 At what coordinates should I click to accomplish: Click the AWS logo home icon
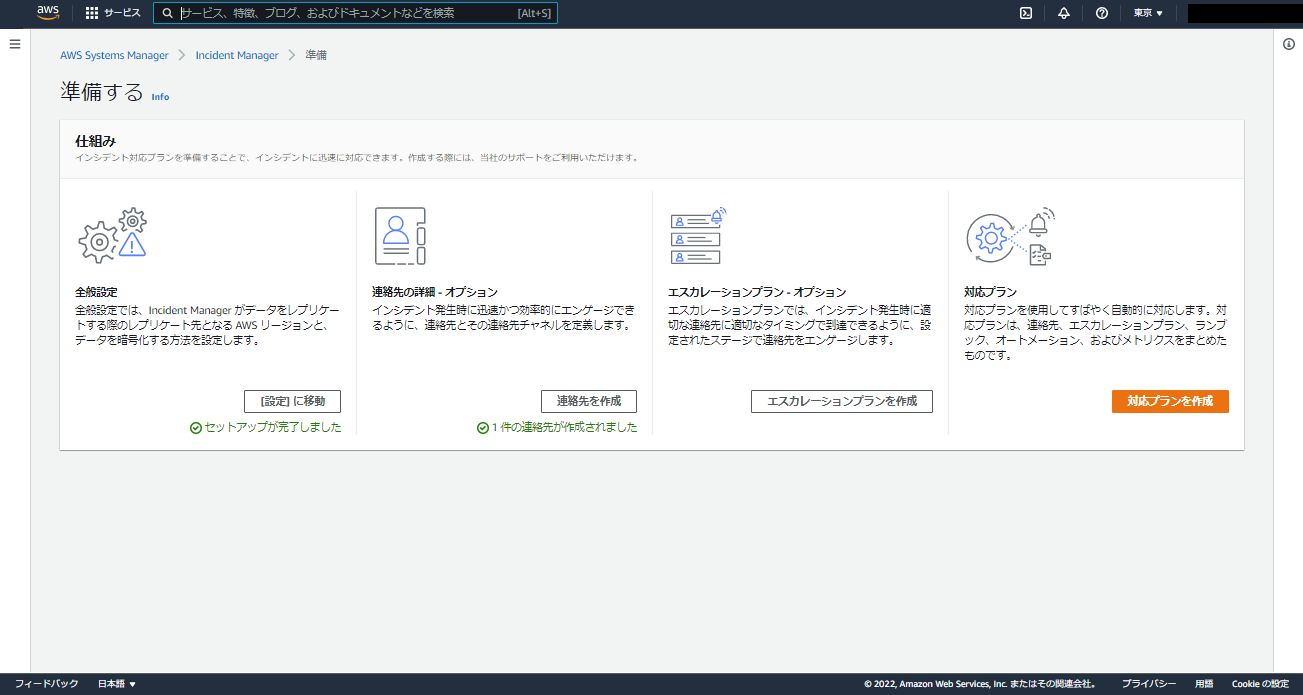pyautogui.click(x=48, y=13)
